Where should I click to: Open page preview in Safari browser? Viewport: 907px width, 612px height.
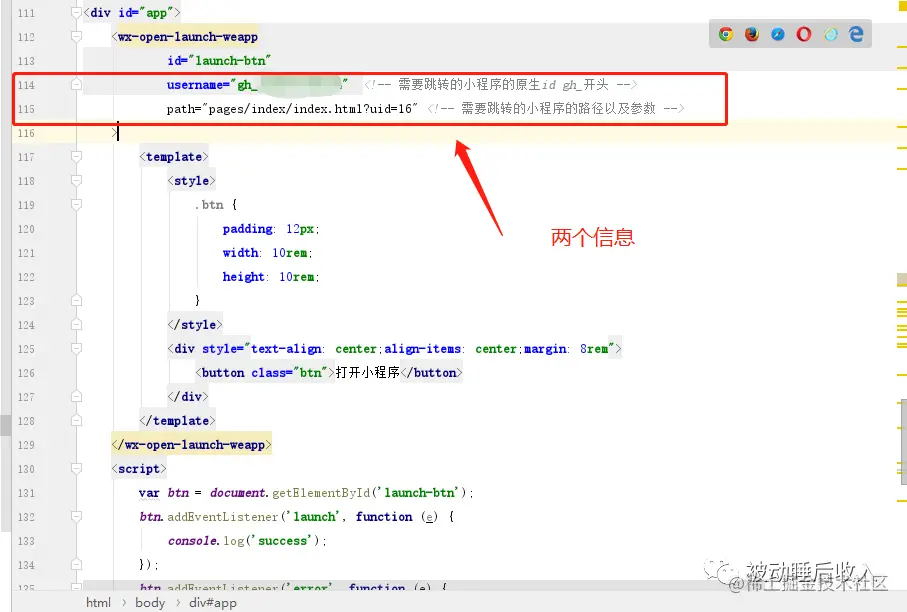point(778,34)
